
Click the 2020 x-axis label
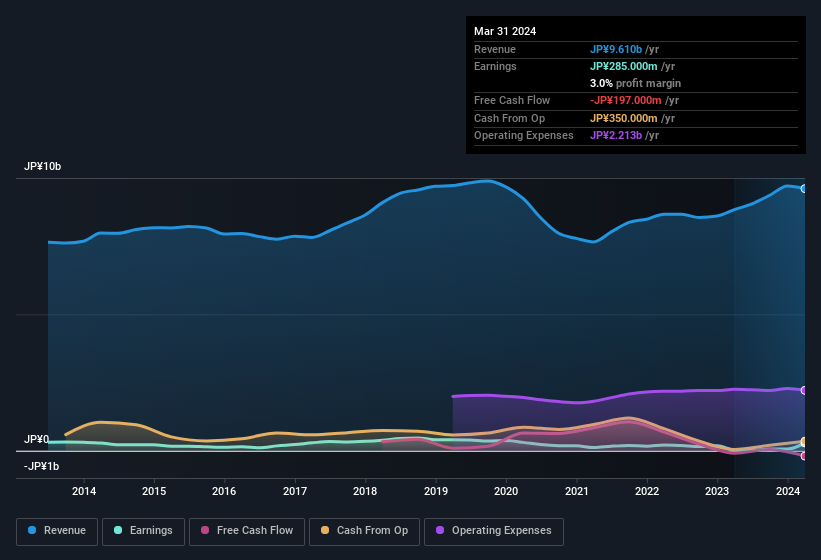506,491
